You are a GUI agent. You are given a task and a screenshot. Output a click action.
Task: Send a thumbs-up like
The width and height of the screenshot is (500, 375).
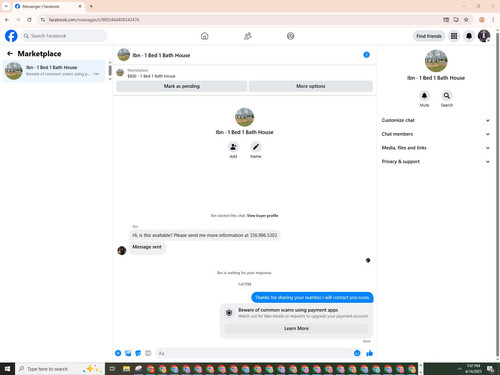369,353
